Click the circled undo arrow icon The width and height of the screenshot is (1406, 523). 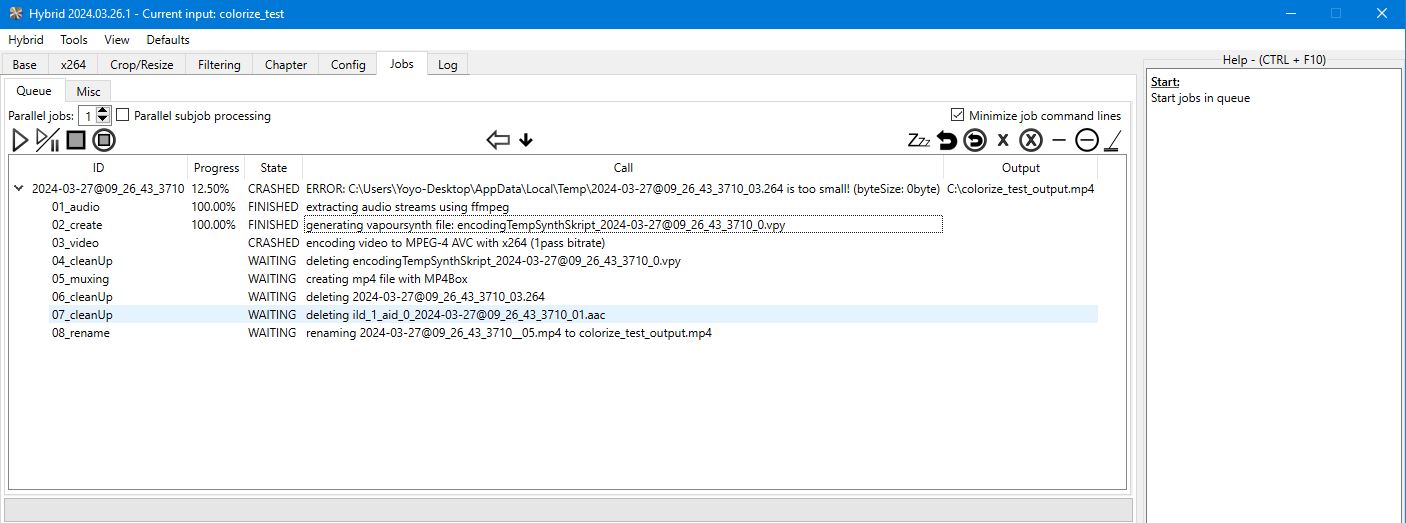(975, 140)
